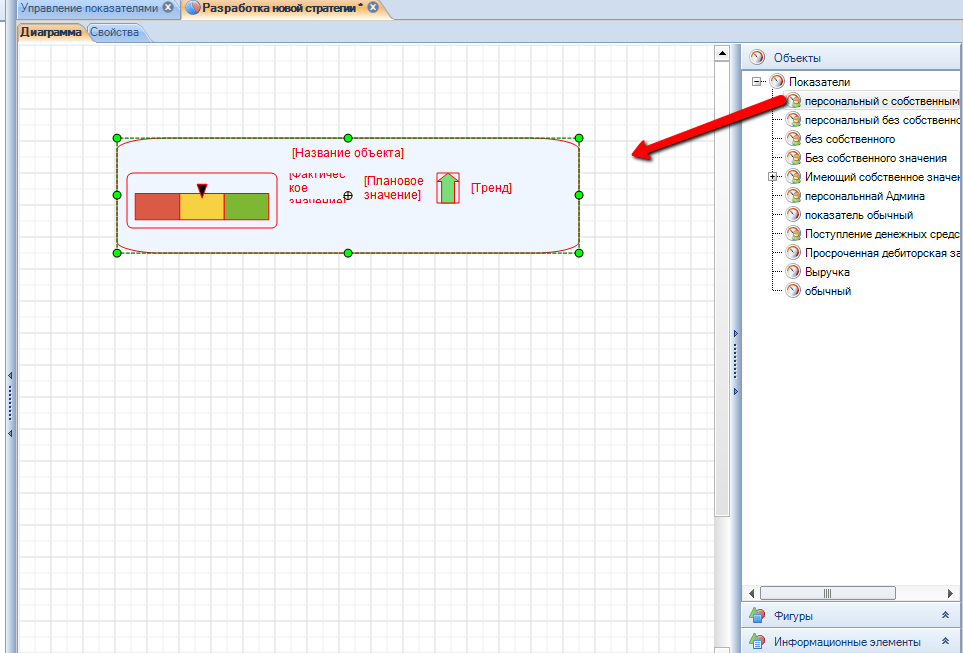Expand the Информационные элементы section
Image resolution: width=963 pixels, height=653 pixels.
[x=945, y=642]
